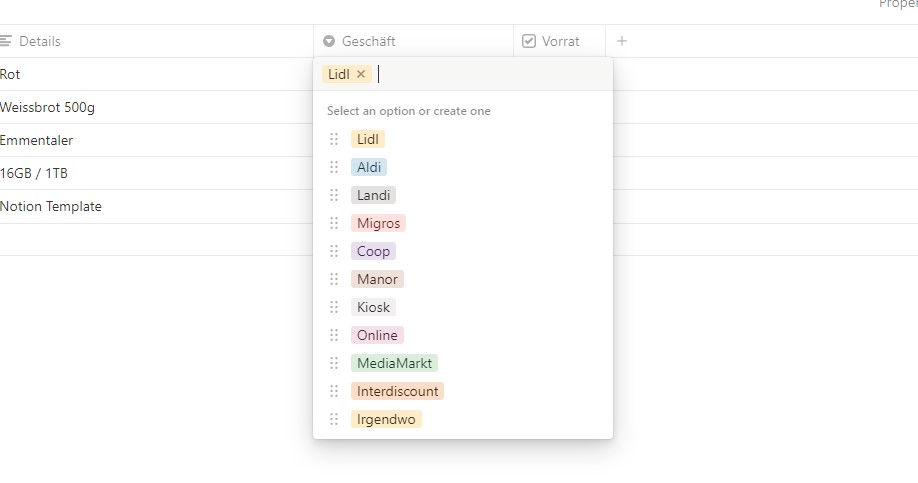Open the Details column header options
Screen dimensions: 918x483
(40, 41)
